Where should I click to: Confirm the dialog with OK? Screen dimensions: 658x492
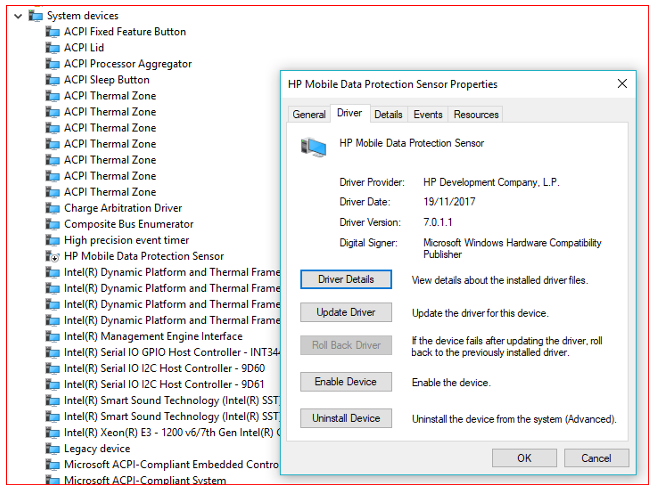pyautogui.click(x=524, y=458)
